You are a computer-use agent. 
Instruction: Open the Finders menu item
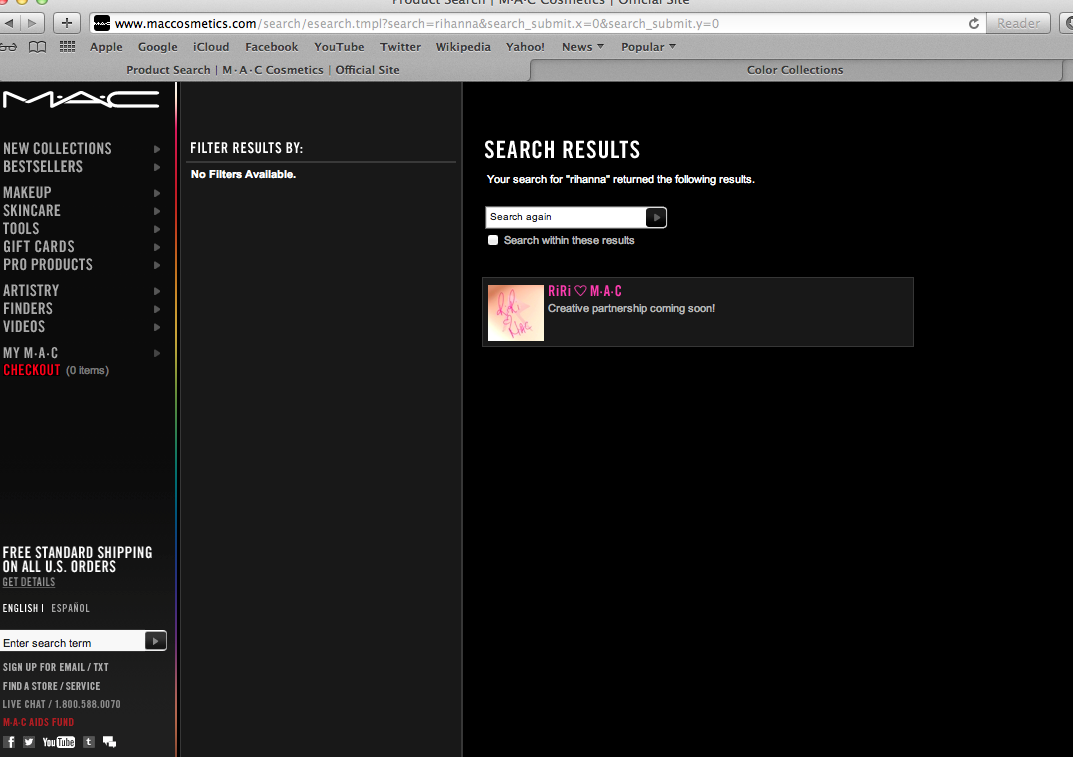pyautogui.click(x=27, y=309)
